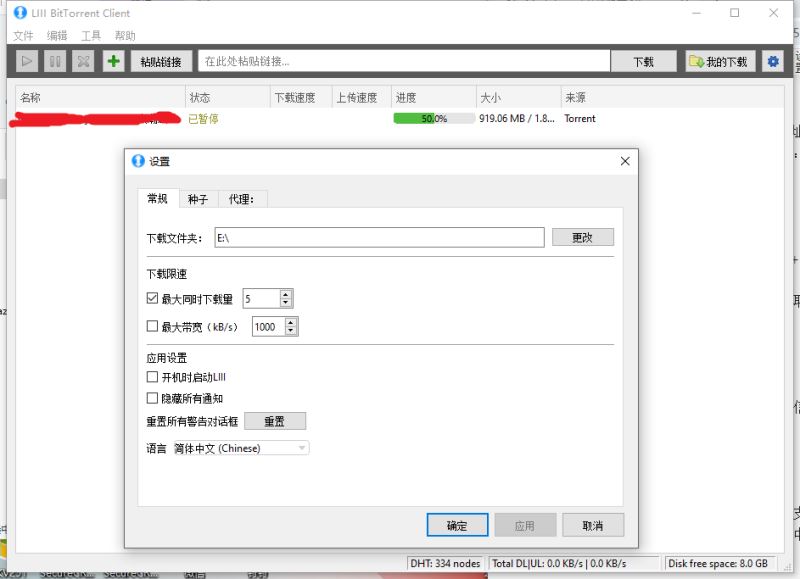
Task: Toggle 最大同时下载量 checkbox
Action: point(152,298)
